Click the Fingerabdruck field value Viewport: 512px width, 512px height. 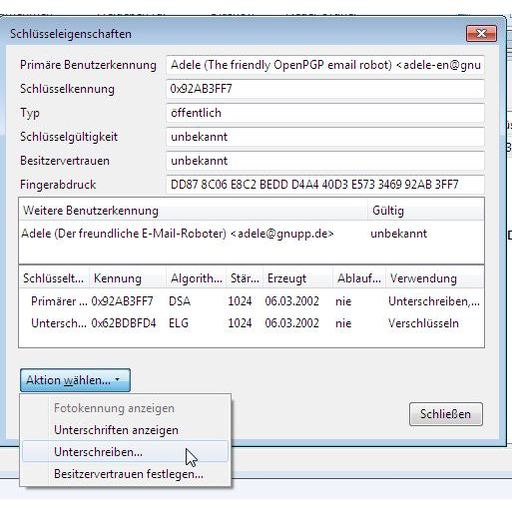[325, 184]
